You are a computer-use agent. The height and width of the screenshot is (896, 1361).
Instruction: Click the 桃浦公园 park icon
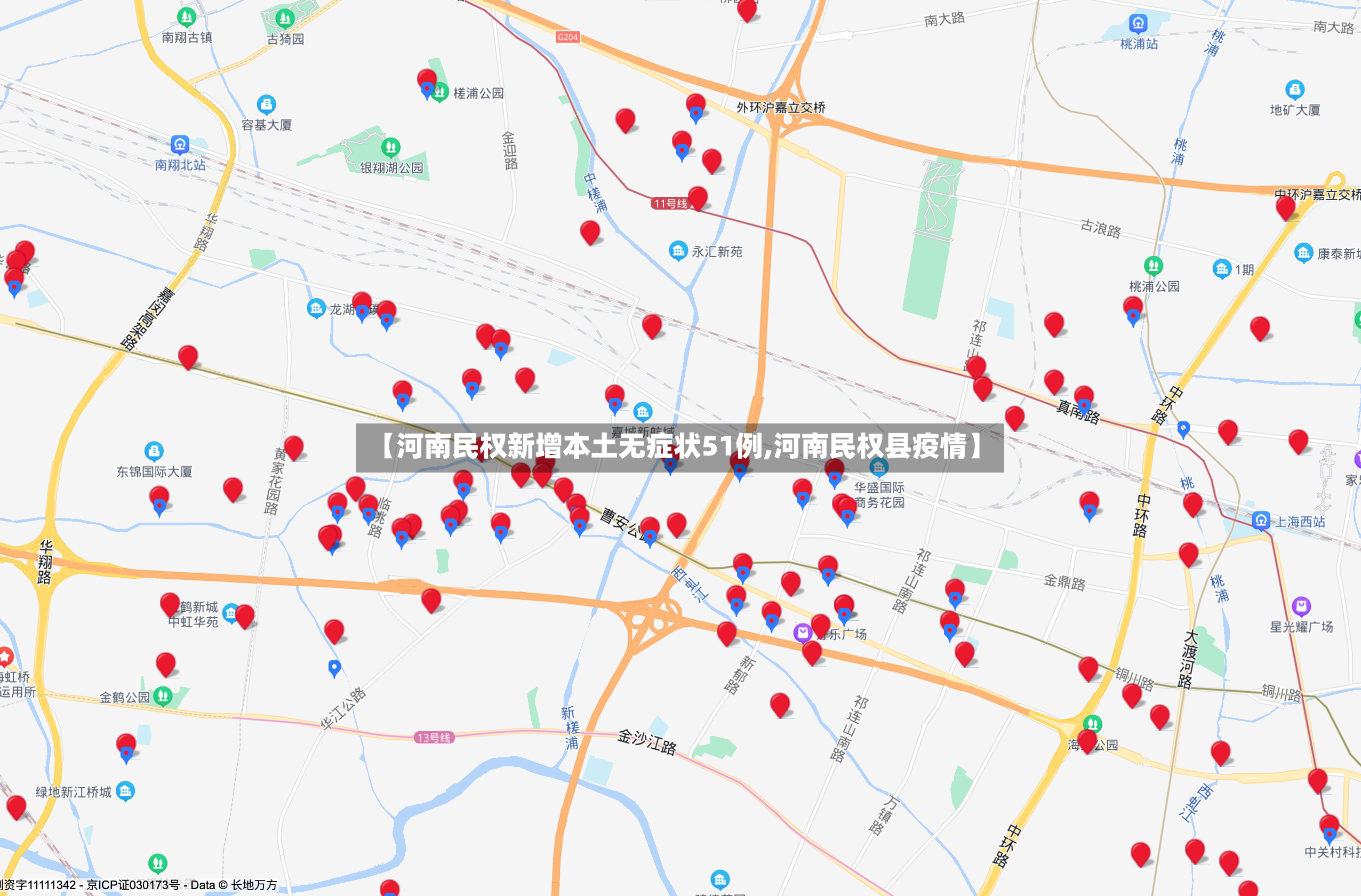(x=1154, y=266)
